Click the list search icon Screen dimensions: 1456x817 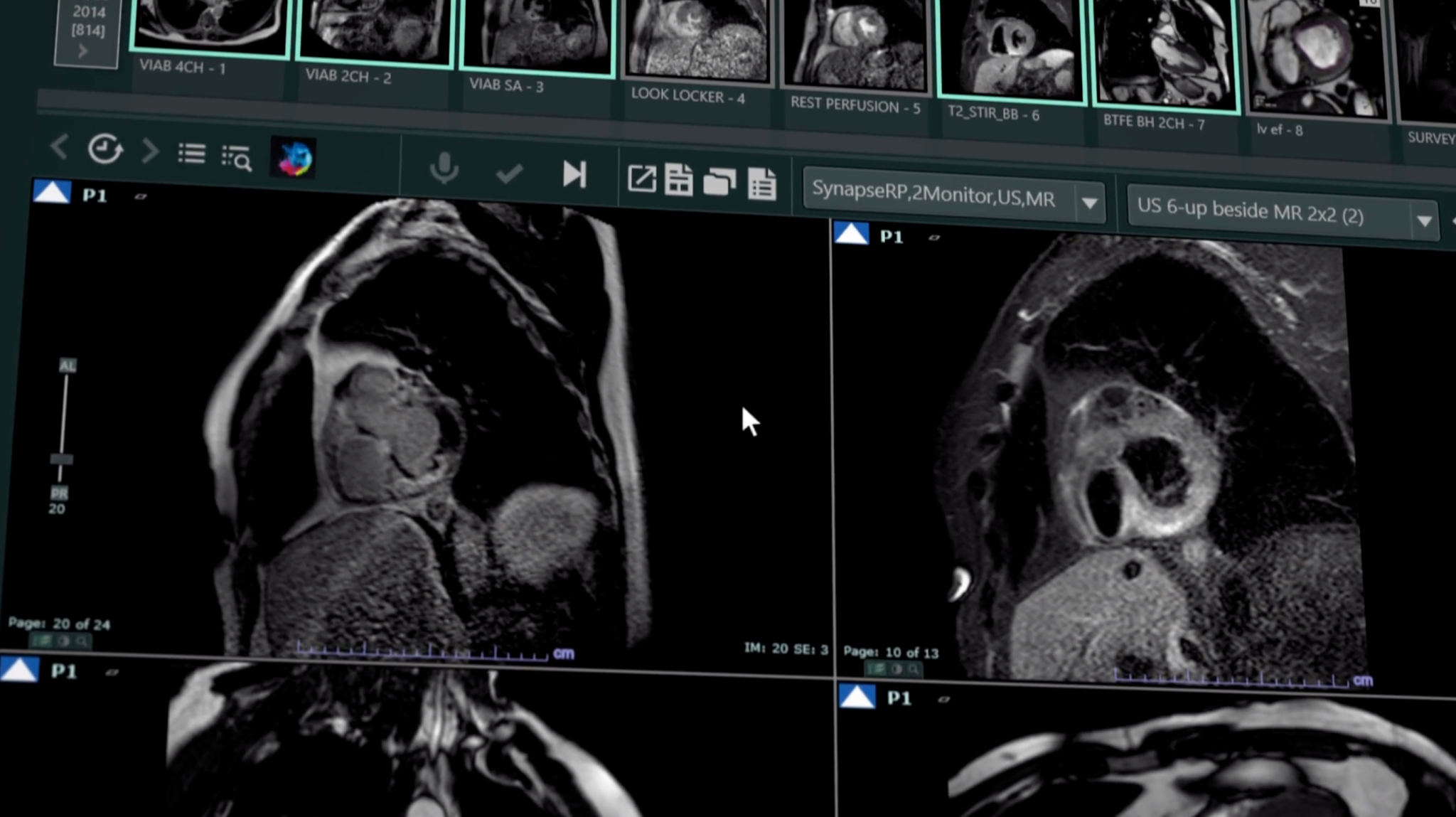click(239, 157)
